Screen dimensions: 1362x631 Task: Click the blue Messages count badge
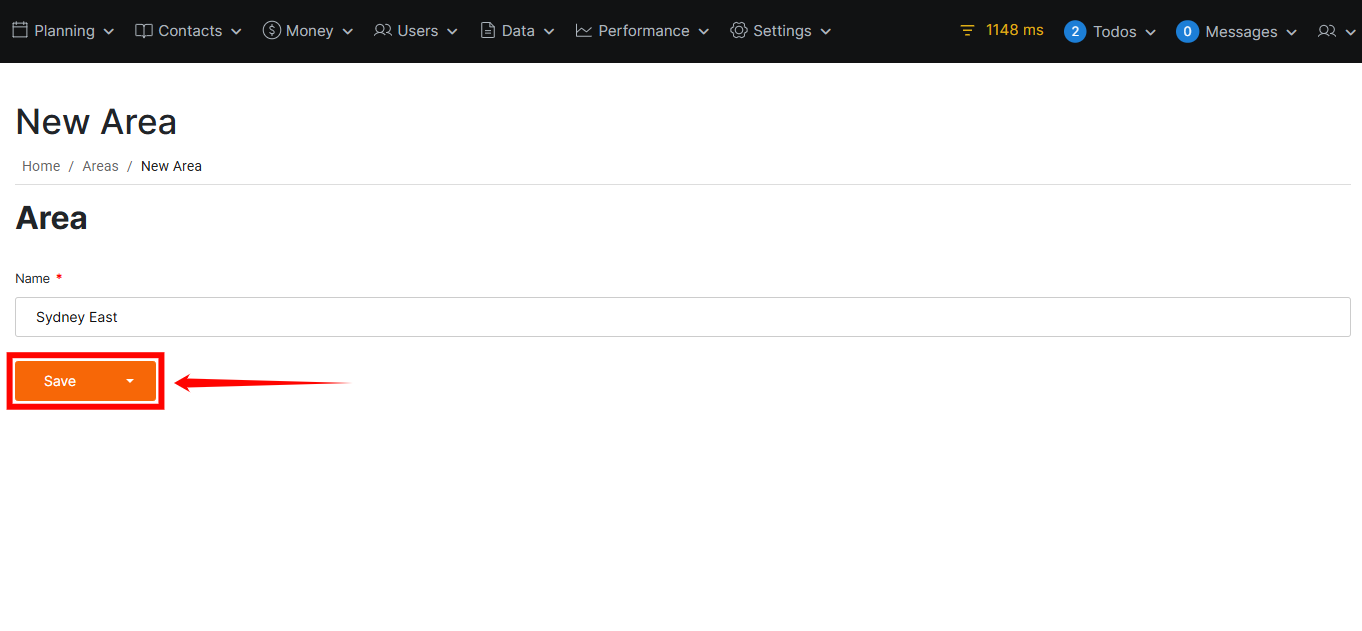tap(1187, 31)
